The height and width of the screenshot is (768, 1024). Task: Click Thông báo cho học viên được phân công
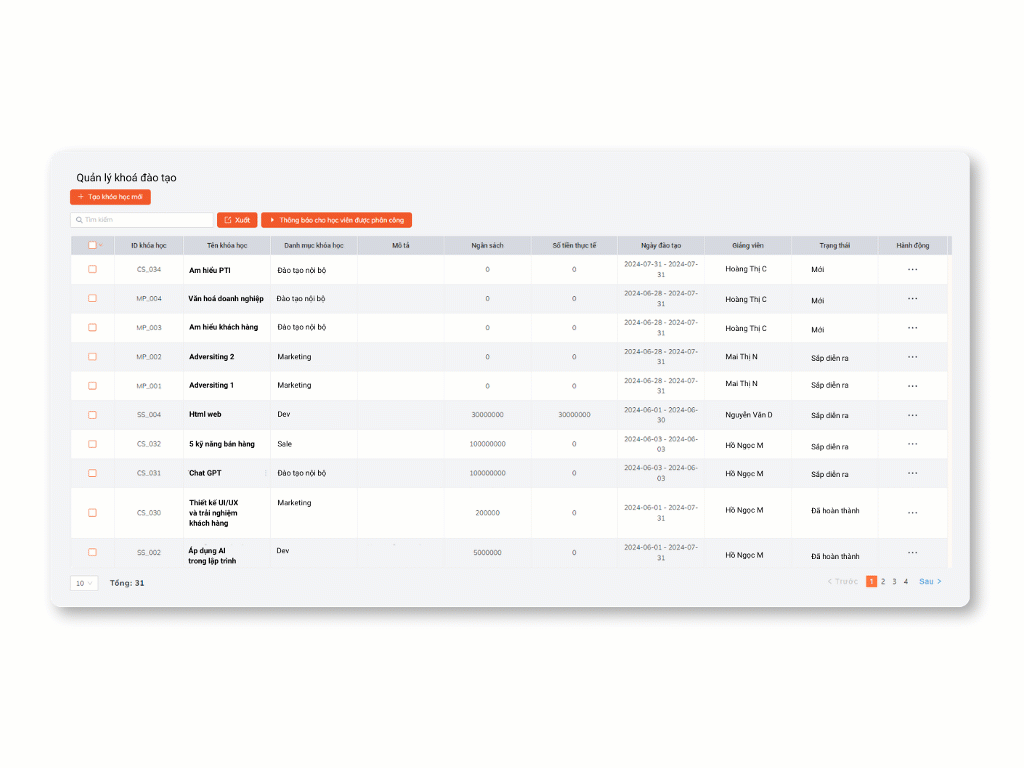[336, 220]
